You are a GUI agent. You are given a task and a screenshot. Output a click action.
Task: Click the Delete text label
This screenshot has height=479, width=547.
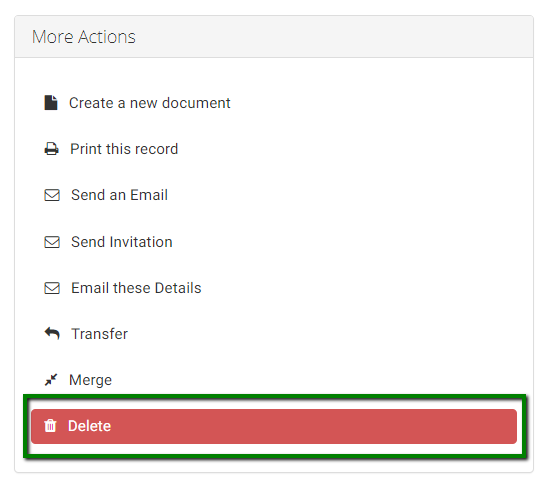coord(89,426)
